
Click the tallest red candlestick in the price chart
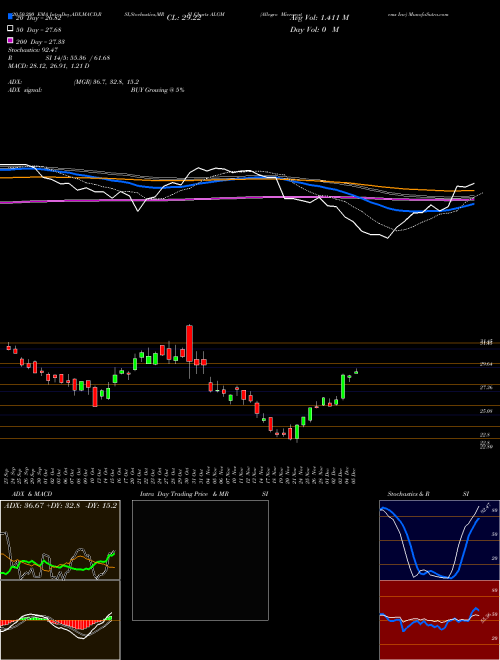189,343
